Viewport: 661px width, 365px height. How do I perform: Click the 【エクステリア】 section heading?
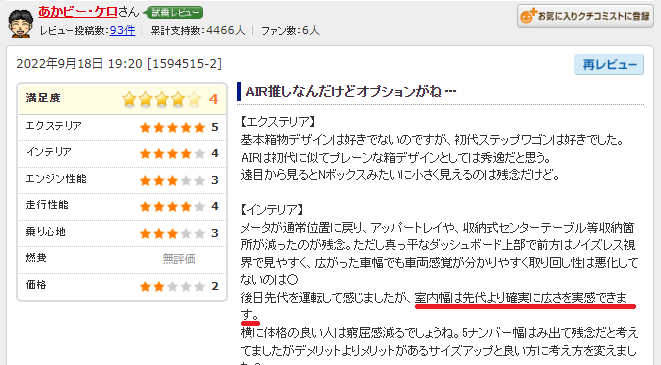[278, 122]
